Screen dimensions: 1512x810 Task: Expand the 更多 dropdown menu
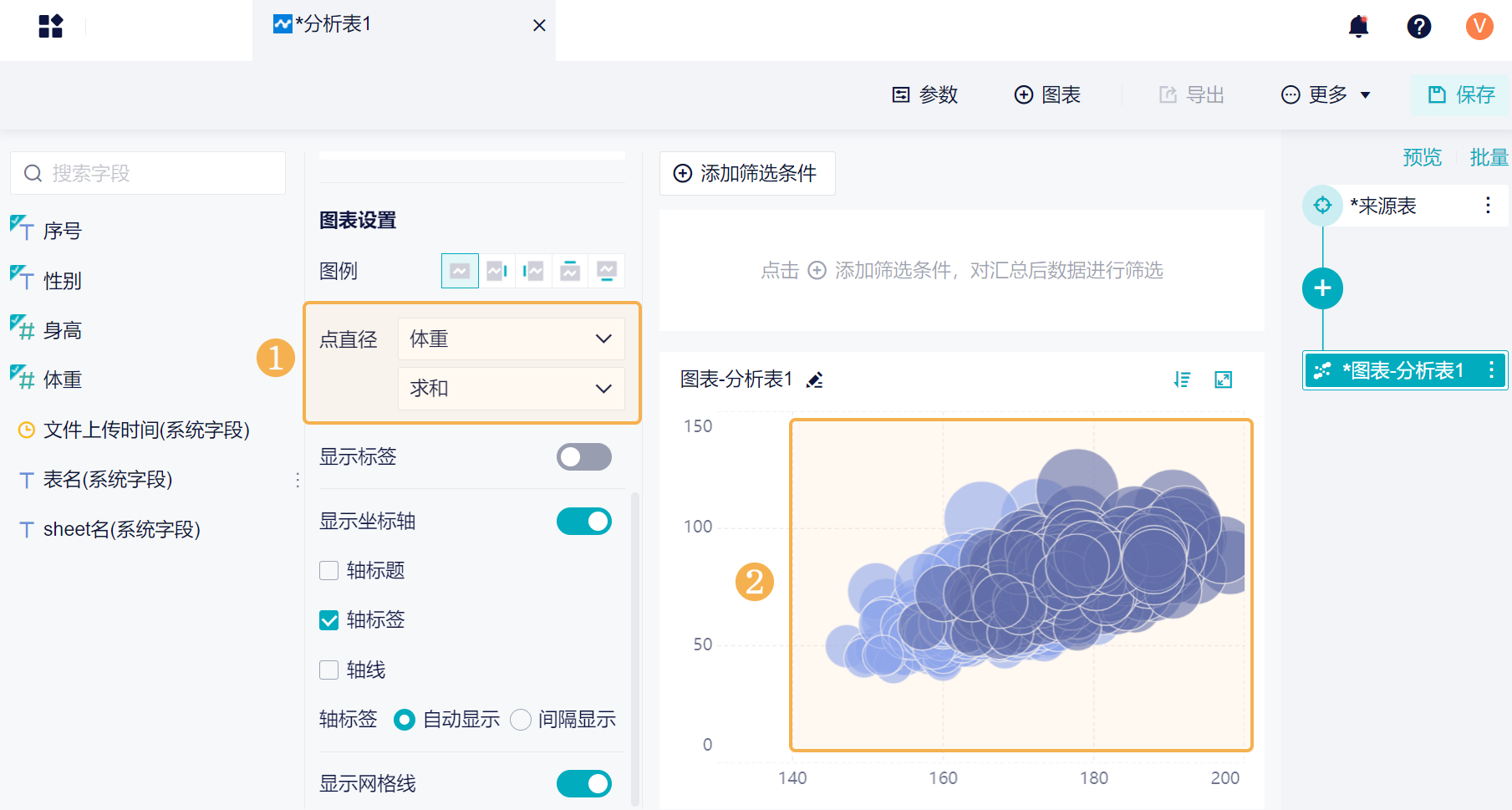point(1326,95)
